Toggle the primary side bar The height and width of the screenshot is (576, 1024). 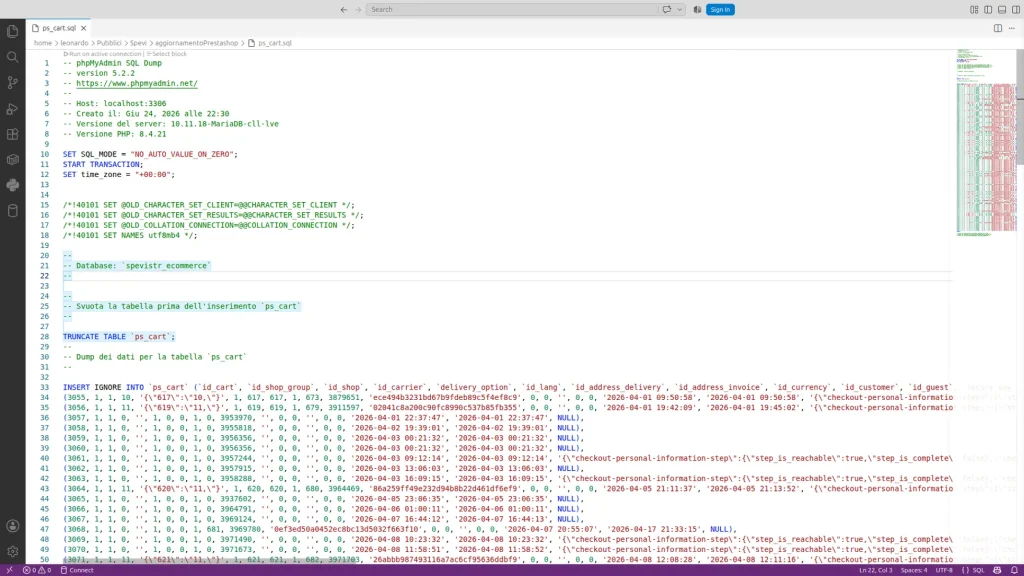[x=988, y=9]
